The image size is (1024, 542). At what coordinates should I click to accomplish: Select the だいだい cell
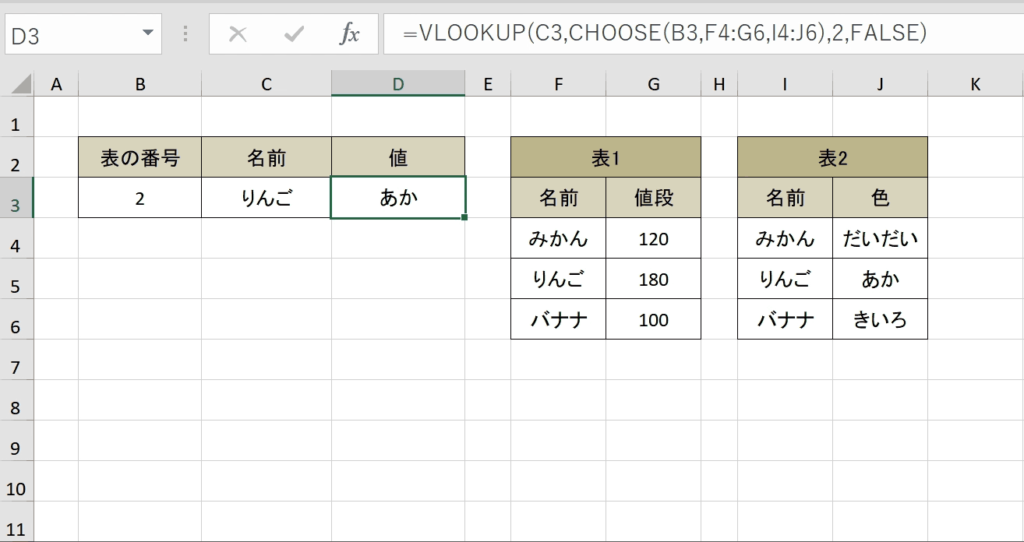point(880,238)
